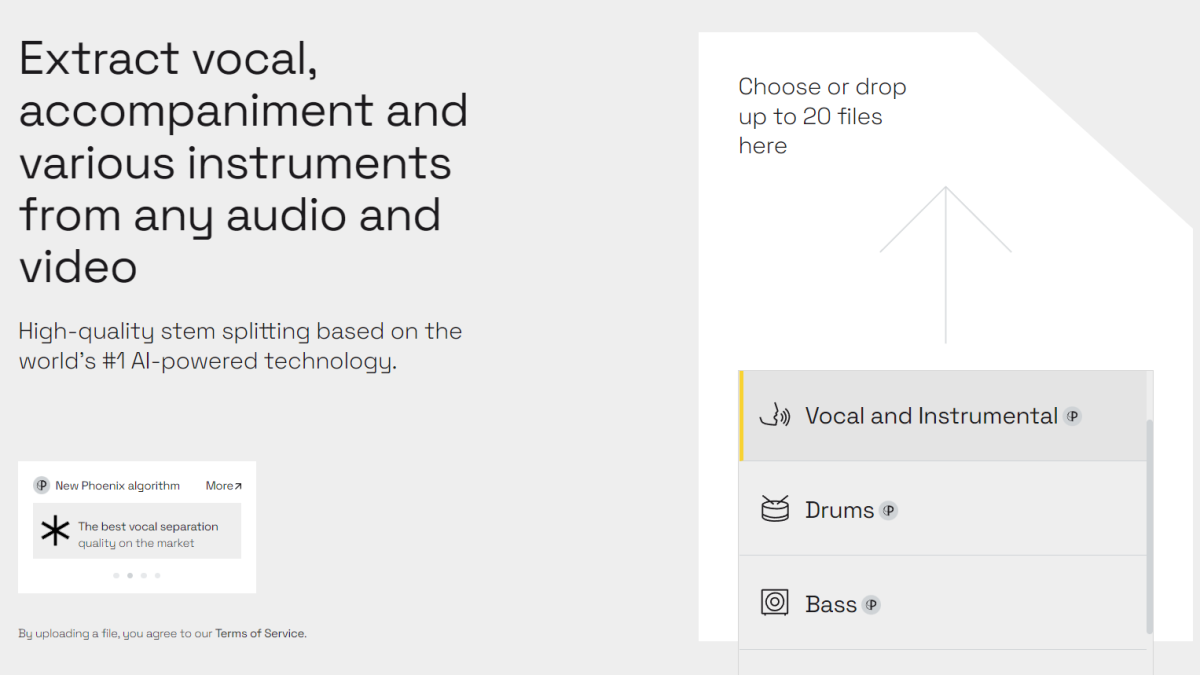
Task: Click the Phoenix logo beside New Phoenix algorithm
Action: tap(42, 486)
